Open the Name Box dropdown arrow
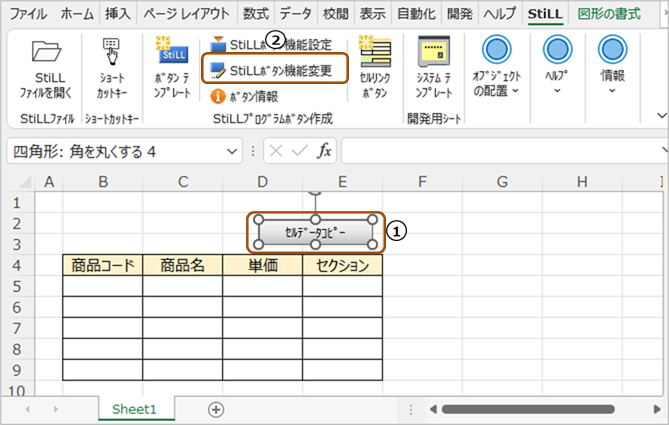The image size is (669, 425). (x=232, y=151)
